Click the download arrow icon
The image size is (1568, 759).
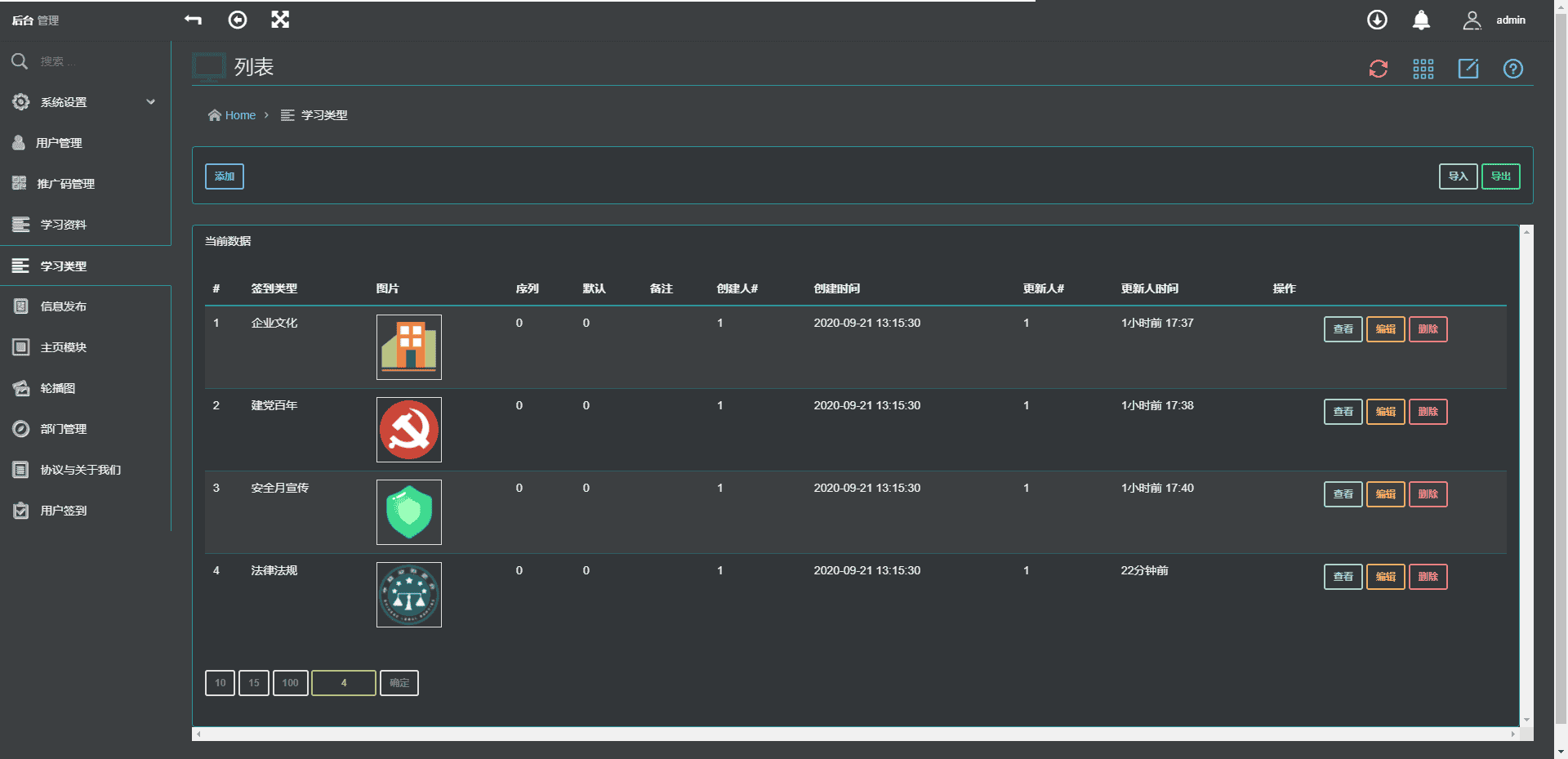[1377, 20]
